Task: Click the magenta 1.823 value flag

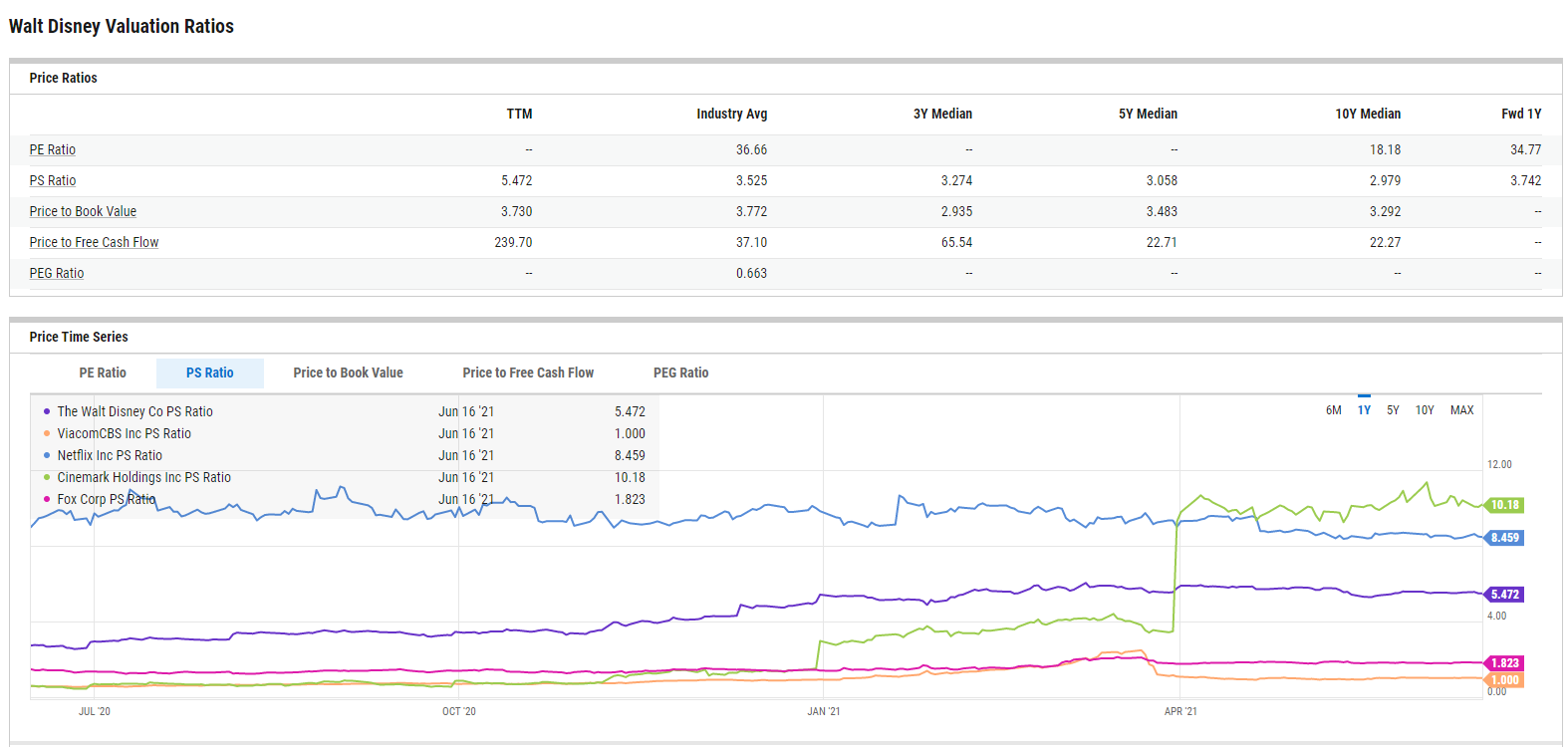Action: tap(1504, 663)
